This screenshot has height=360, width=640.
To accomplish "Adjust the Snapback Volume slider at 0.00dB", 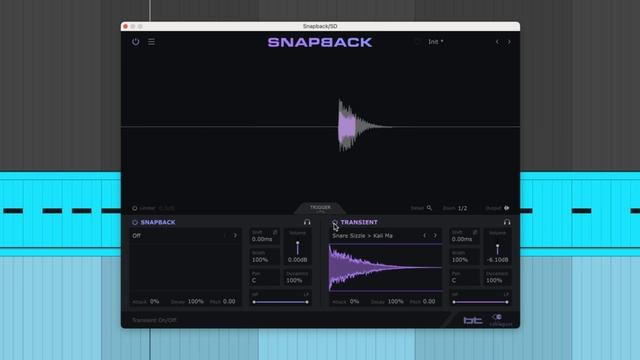I will 298,247.
